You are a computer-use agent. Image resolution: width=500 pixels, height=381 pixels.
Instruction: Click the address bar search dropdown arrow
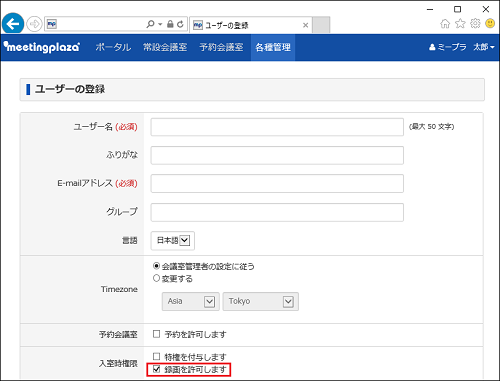pos(160,24)
